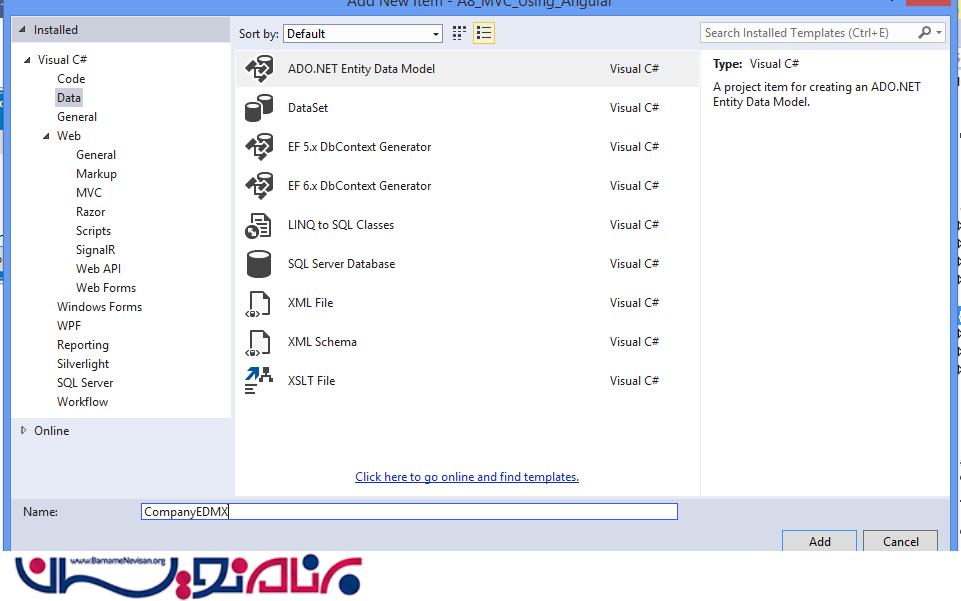Click 'Visual C#' in the DataSet row
The height and width of the screenshot is (601, 961).
click(x=634, y=108)
